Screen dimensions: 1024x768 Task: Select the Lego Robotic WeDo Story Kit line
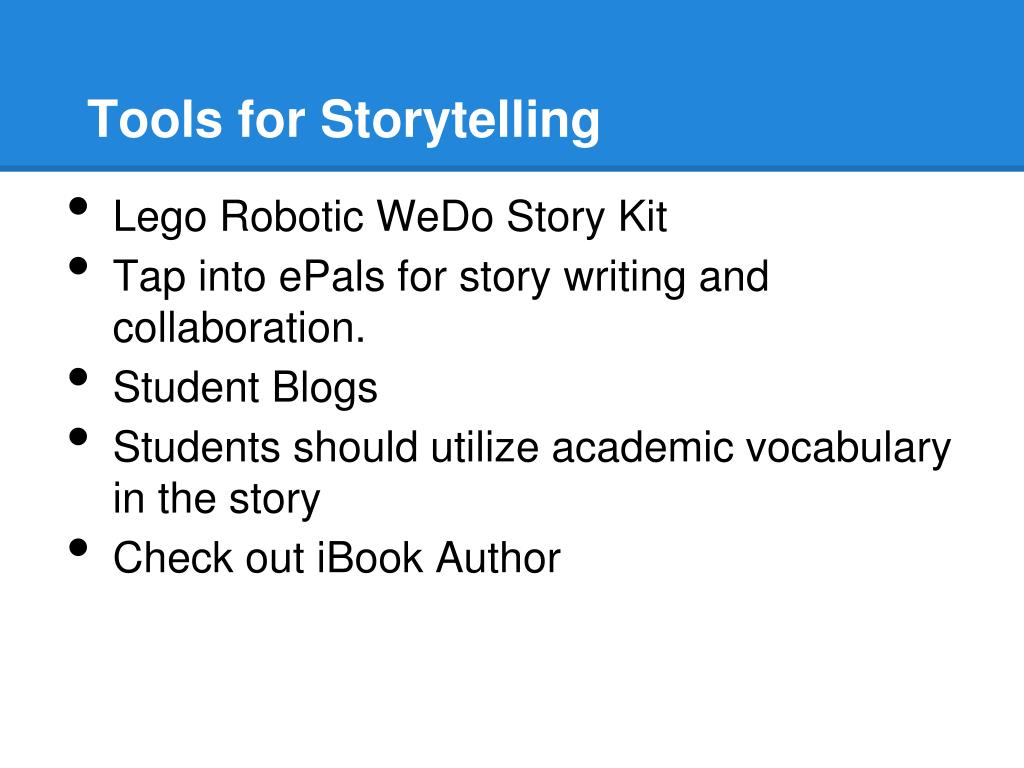click(x=390, y=217)
